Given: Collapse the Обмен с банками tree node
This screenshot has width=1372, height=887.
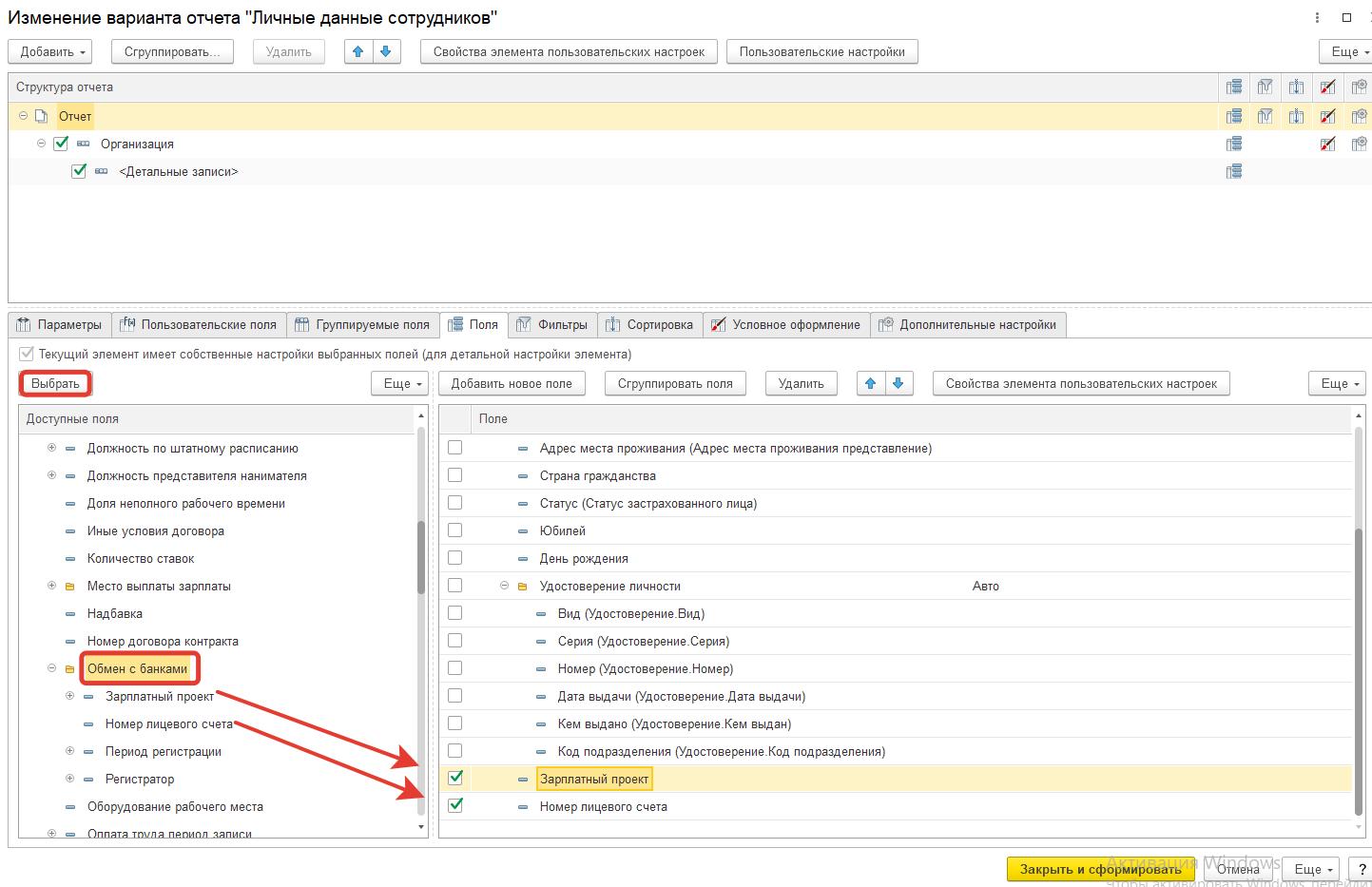Looking at the screenshot, I should click(x=52, y=668).
